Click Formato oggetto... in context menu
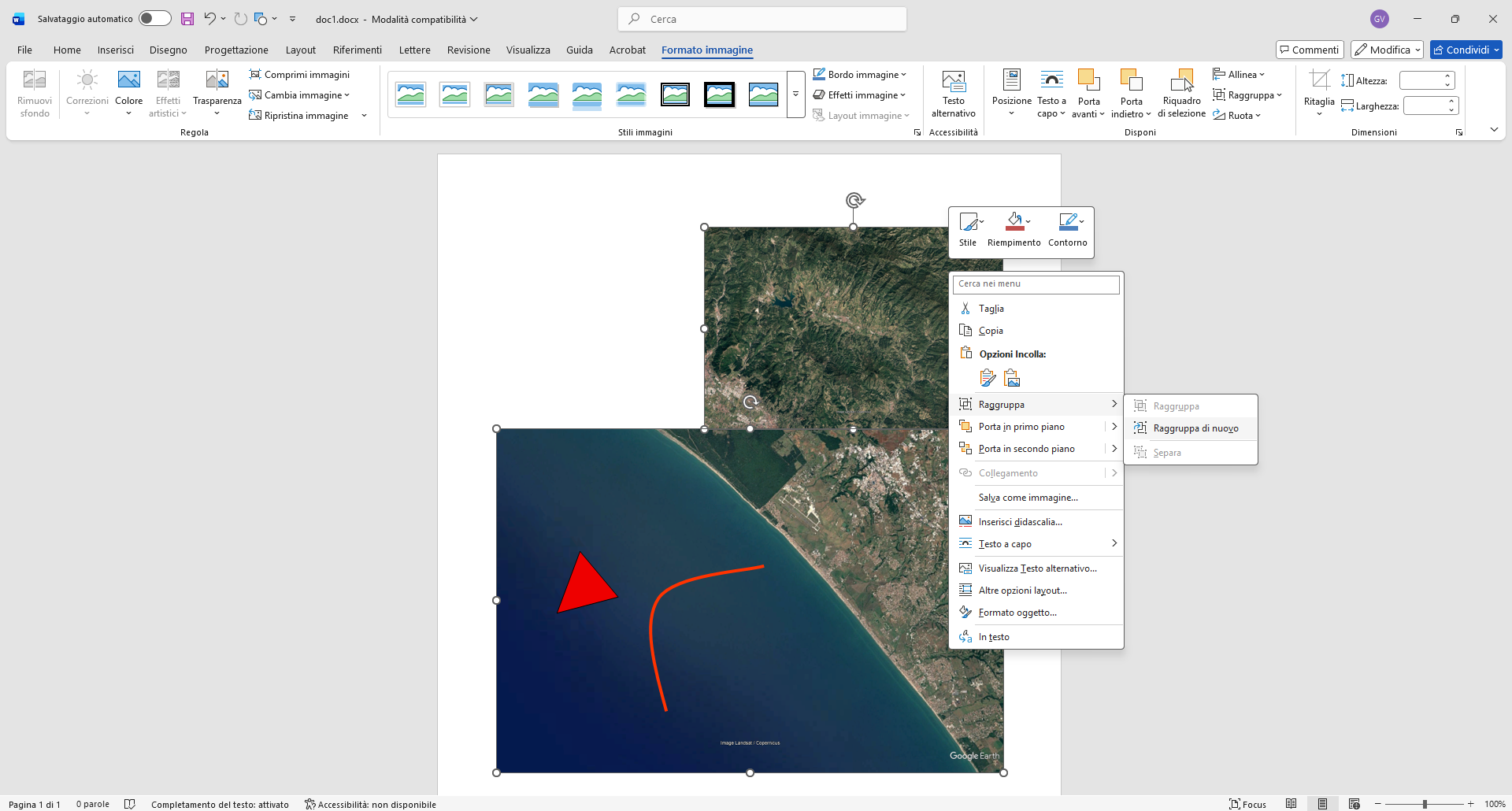The image size is (1512, 811). pos(1036,613)
